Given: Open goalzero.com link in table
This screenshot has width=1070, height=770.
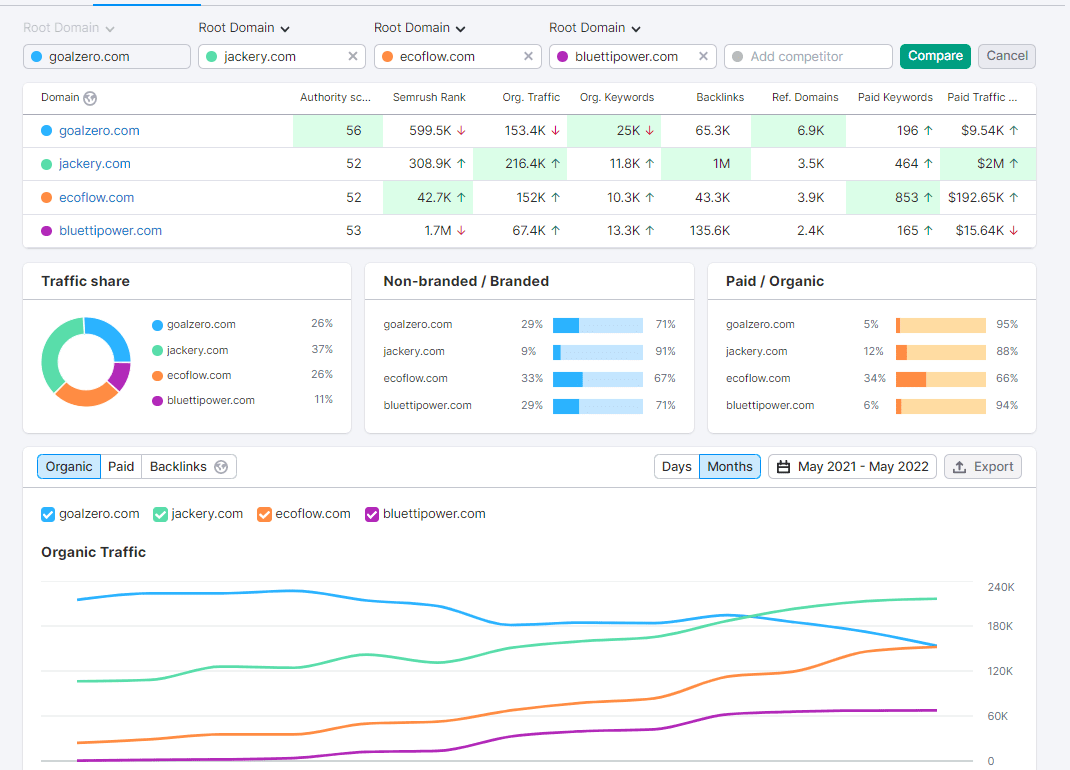Looking at the screenshot, I should coord(99,130).
